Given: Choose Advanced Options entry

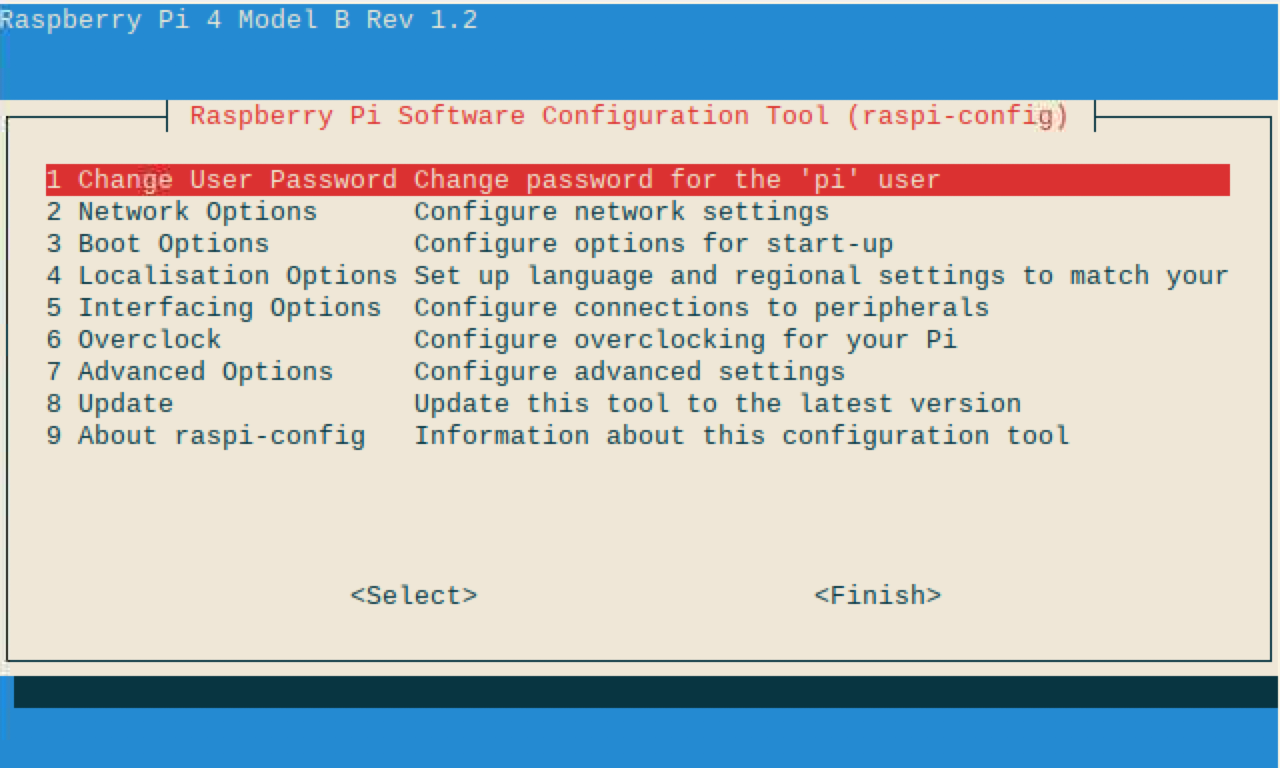Looking at the screenshot, I should 638,372.
